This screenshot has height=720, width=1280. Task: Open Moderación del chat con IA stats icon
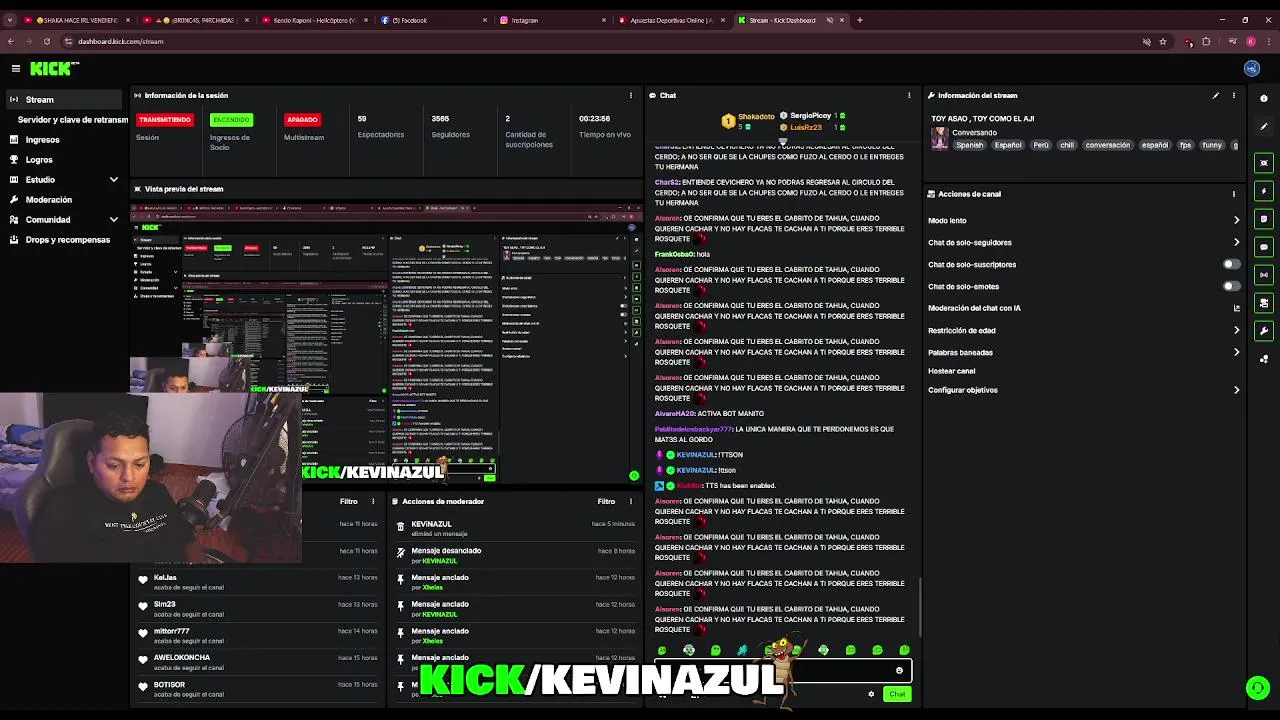pos(1237,309)
